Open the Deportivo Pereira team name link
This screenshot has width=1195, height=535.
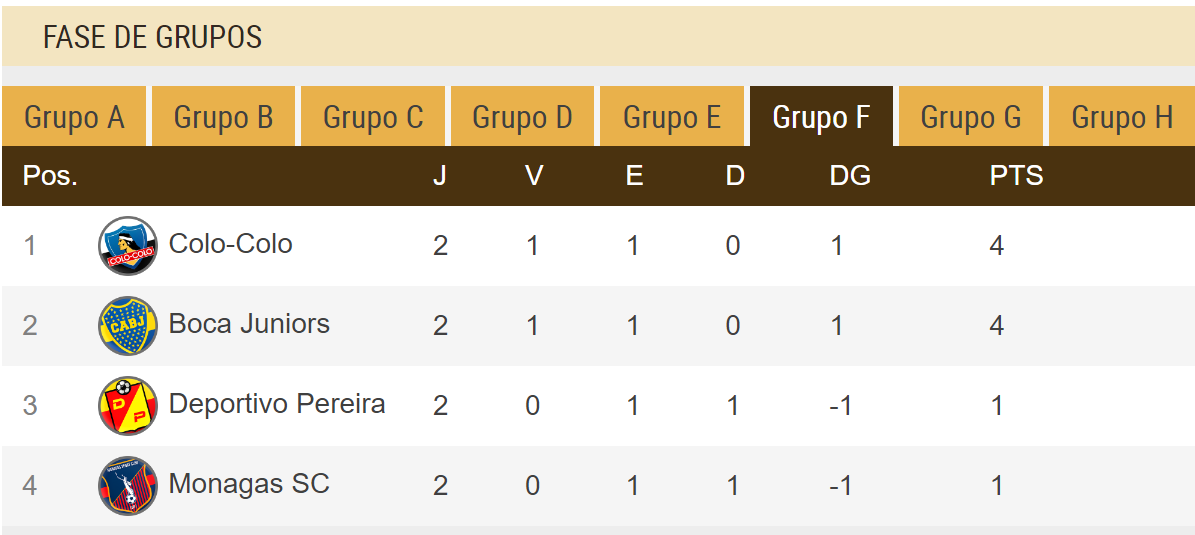tap(277, 404)
